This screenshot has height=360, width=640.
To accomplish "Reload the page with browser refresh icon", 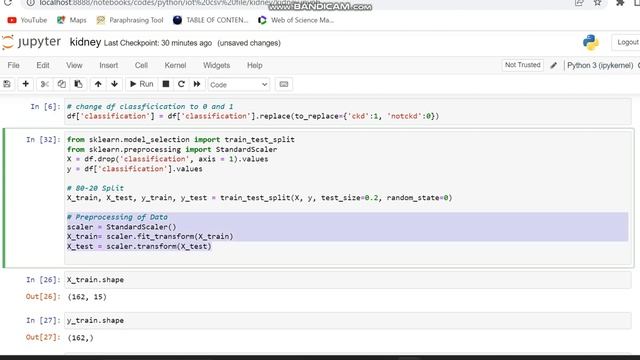I will point(7,2).
